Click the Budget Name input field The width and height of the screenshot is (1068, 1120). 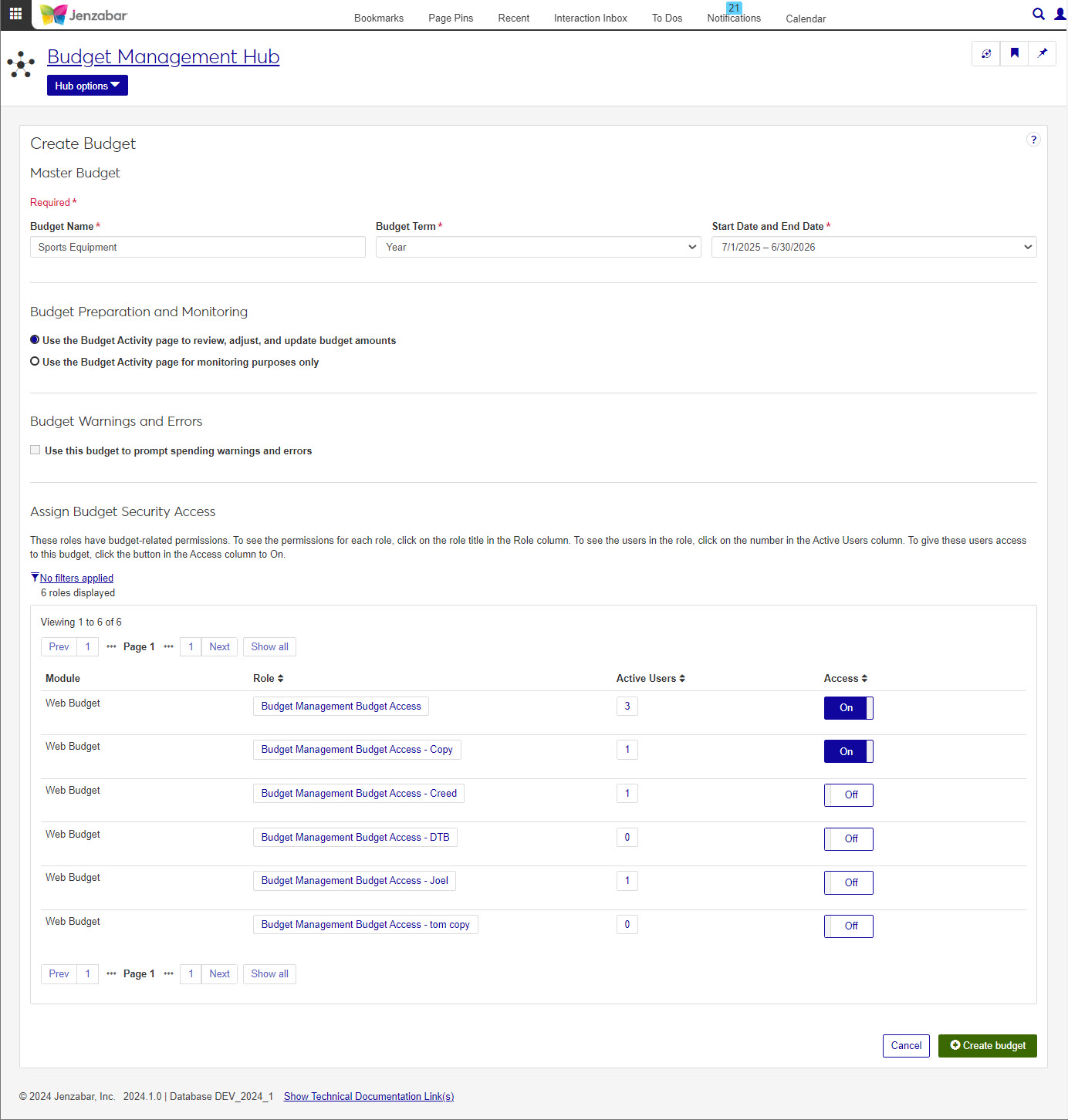click(x=198, y=247)
